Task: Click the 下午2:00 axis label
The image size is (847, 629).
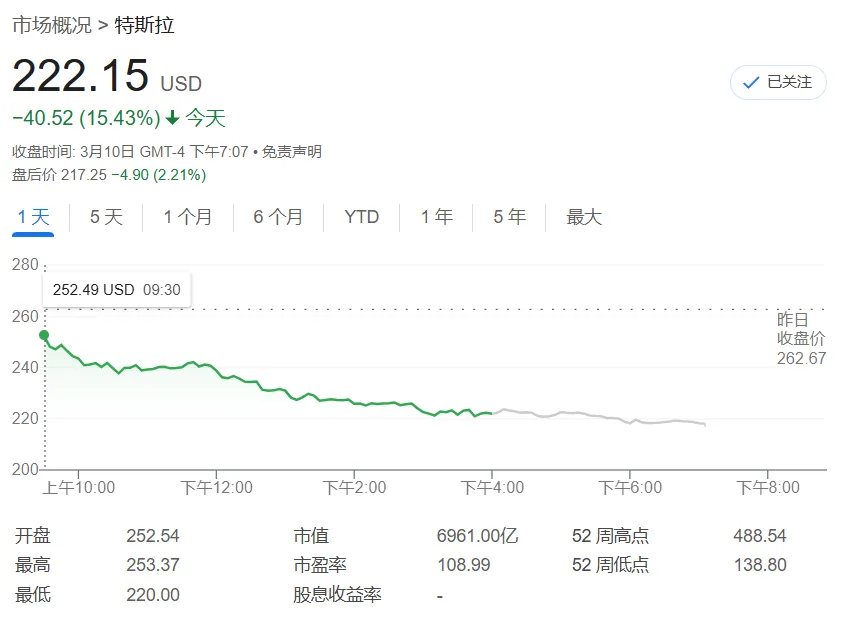Action: (x=354, y=488)
